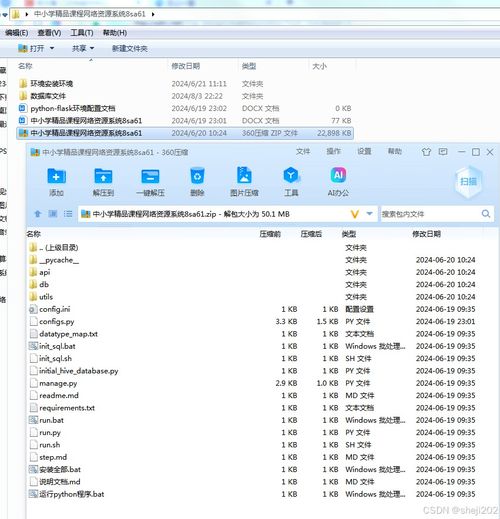Sort archive by 修改日期 column header

pyautogui.click(x=427, y=234)
